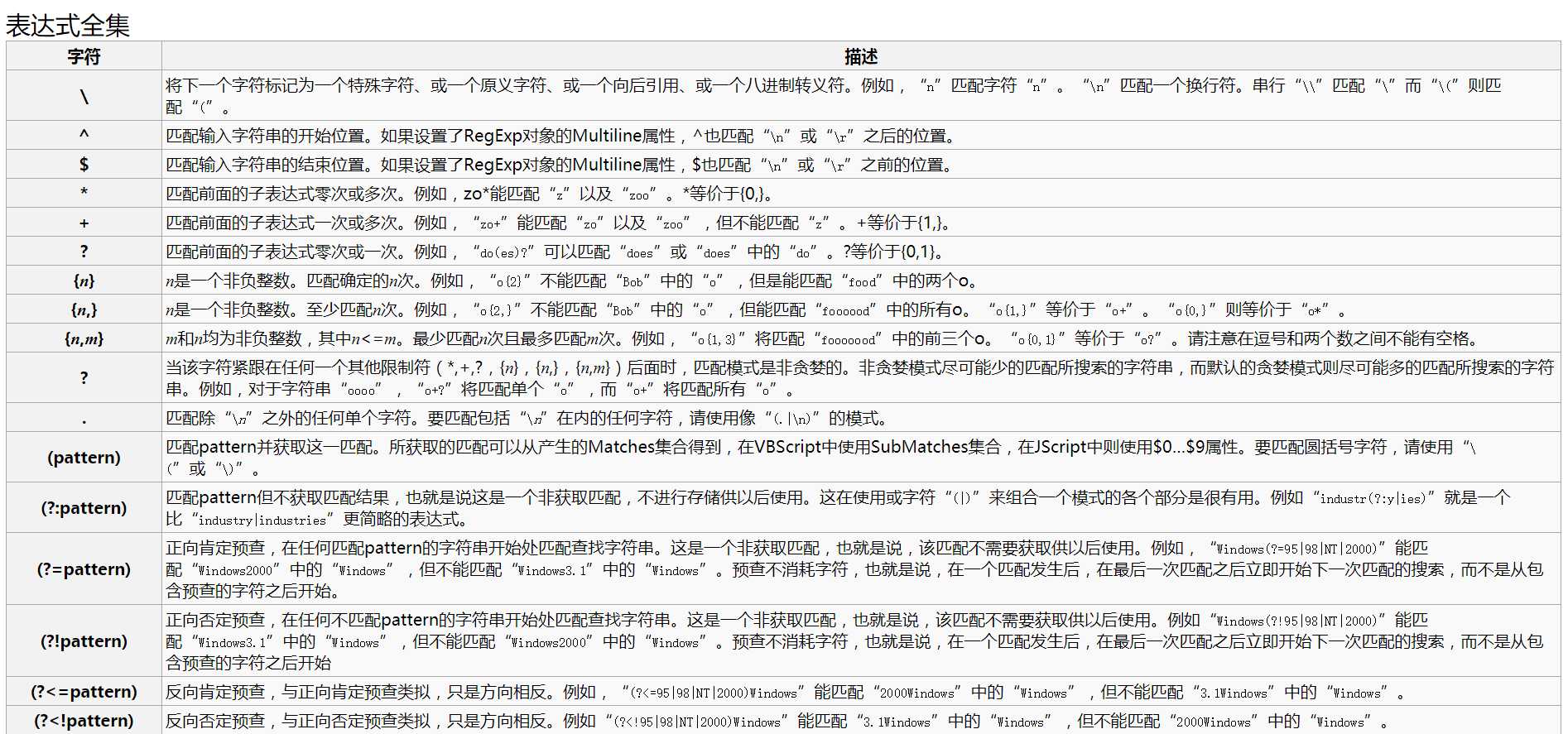Viewport: 1568px width, 734px height.
Task: Click description 反向否定预查
Action: click(x=861, y=721)
